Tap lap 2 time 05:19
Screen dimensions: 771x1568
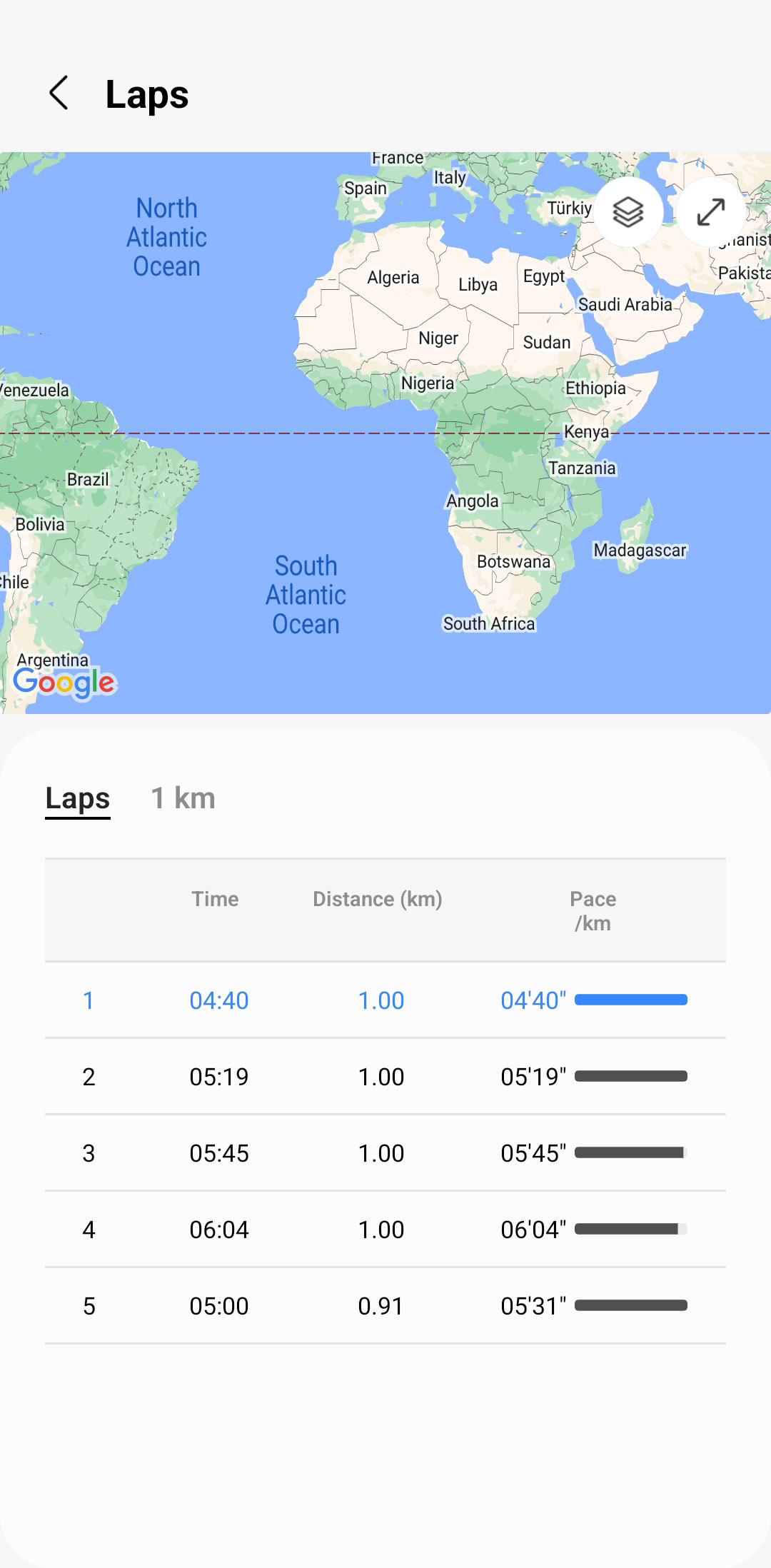tap(218, 1077)
